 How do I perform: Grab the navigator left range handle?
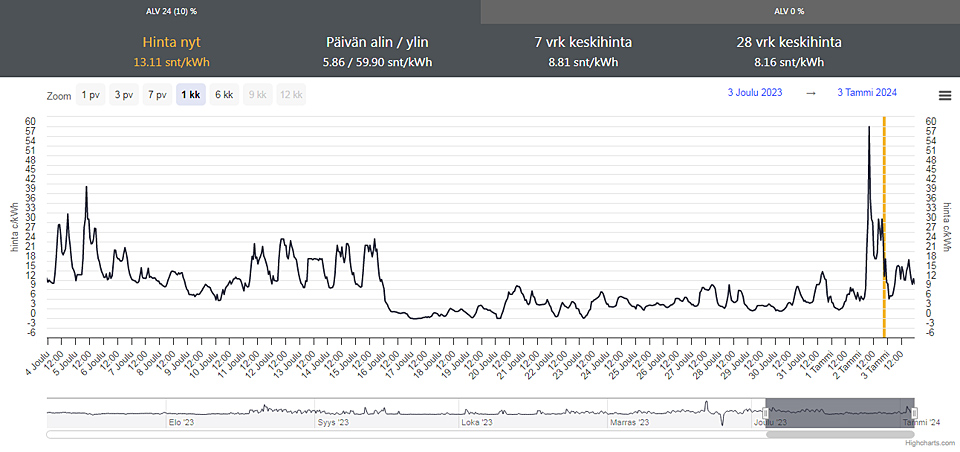pyautogui.click(x=766, y=412)
